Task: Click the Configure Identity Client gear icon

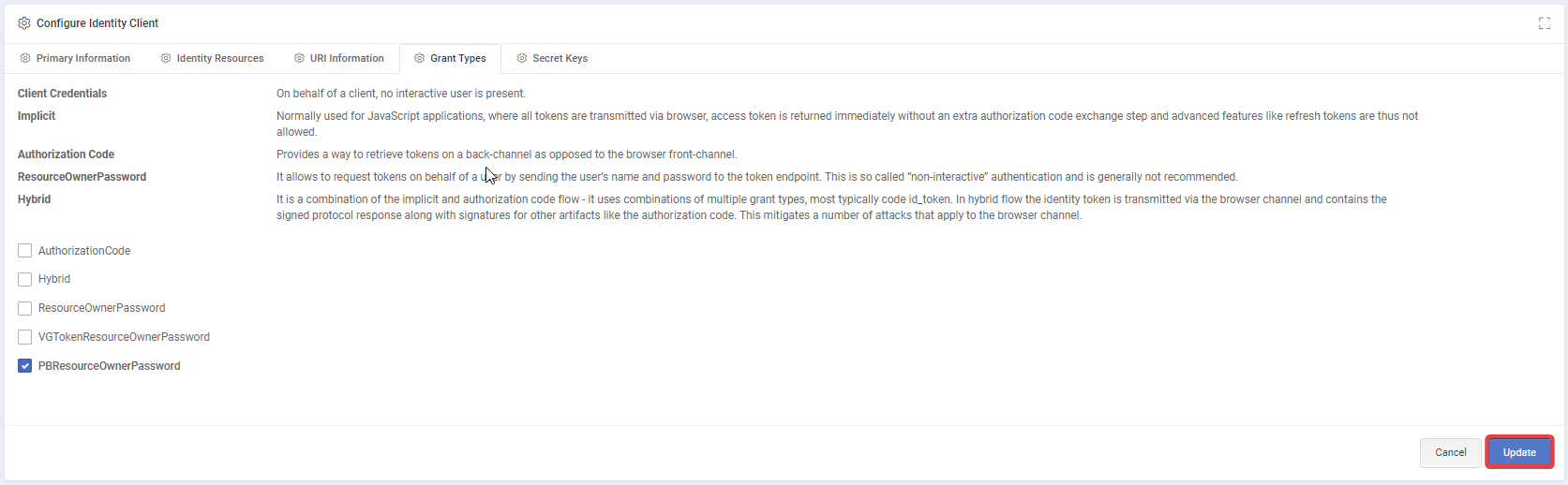Action: (x=24, y=23)
